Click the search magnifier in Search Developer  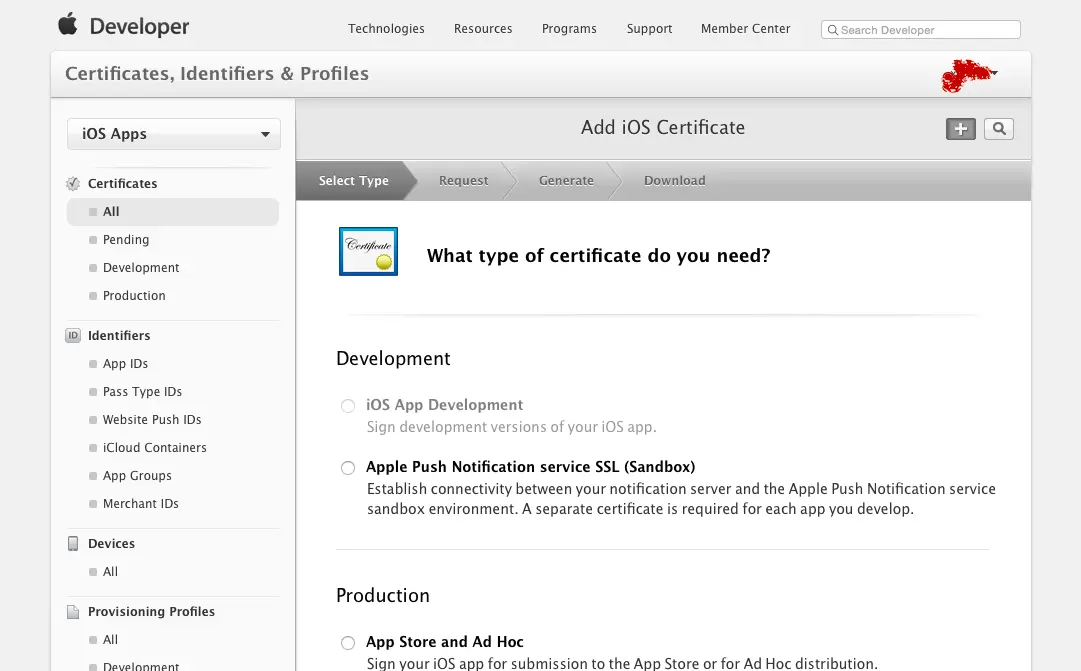coord(832,30)
